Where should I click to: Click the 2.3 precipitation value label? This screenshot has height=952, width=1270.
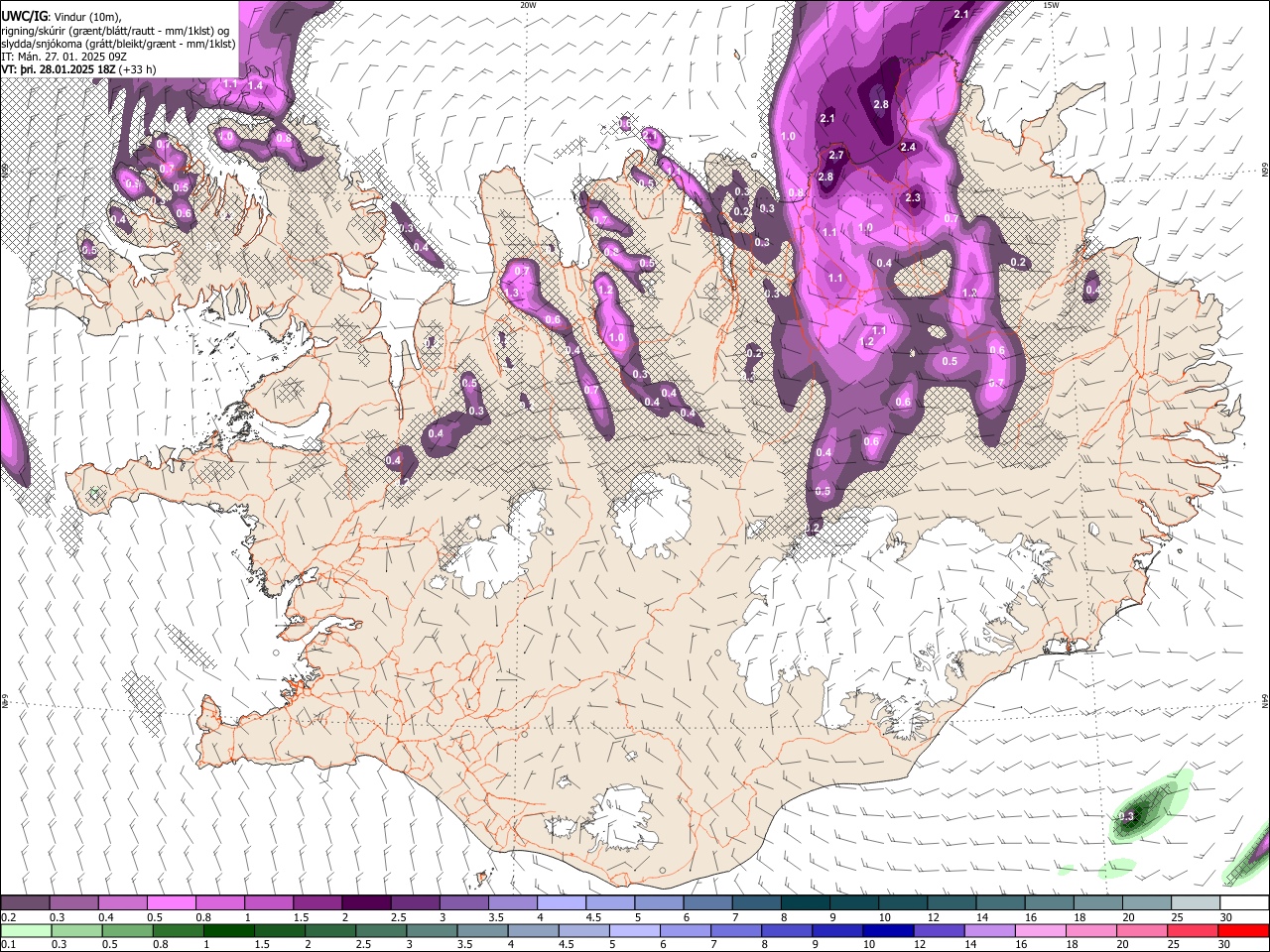913,198
